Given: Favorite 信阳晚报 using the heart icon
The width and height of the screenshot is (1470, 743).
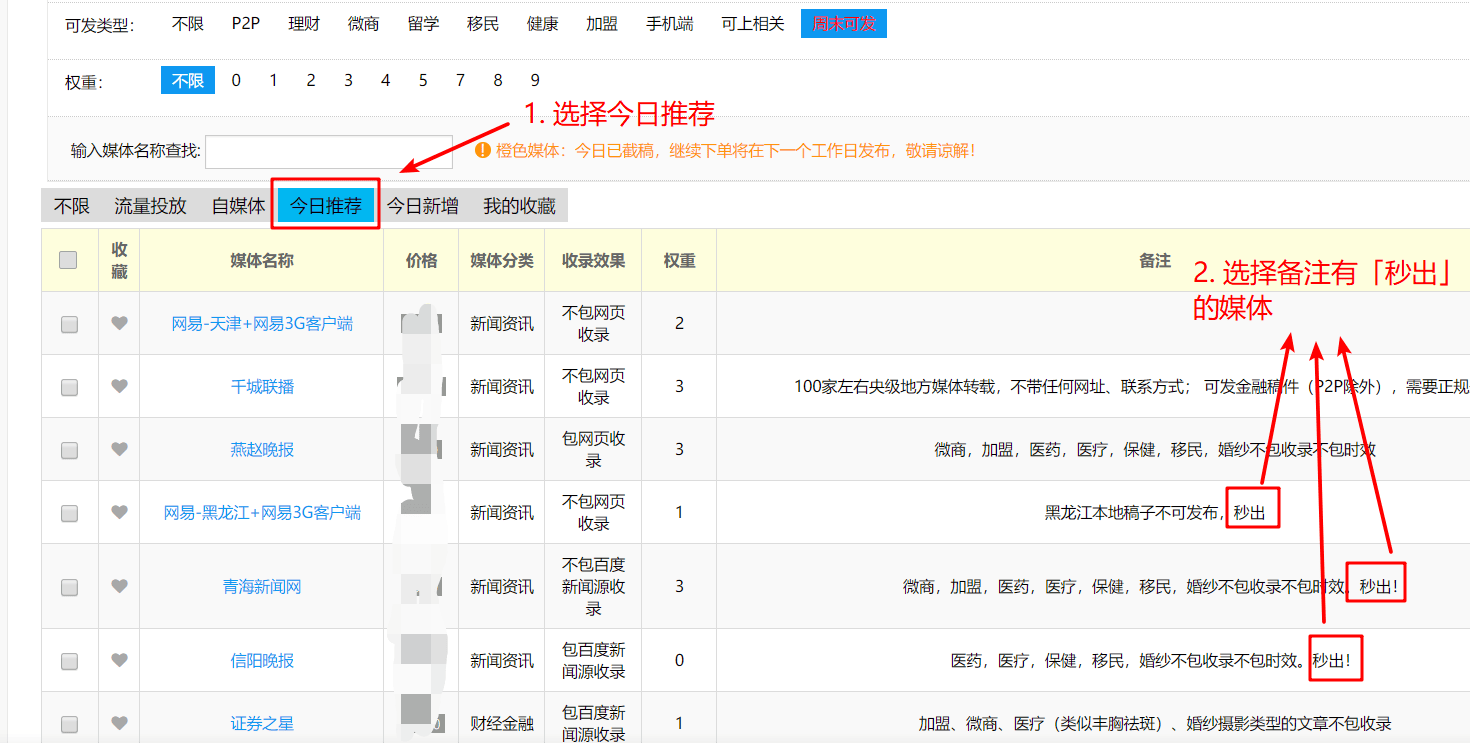Looking at the screenshot, I should (x=119, y=660).
